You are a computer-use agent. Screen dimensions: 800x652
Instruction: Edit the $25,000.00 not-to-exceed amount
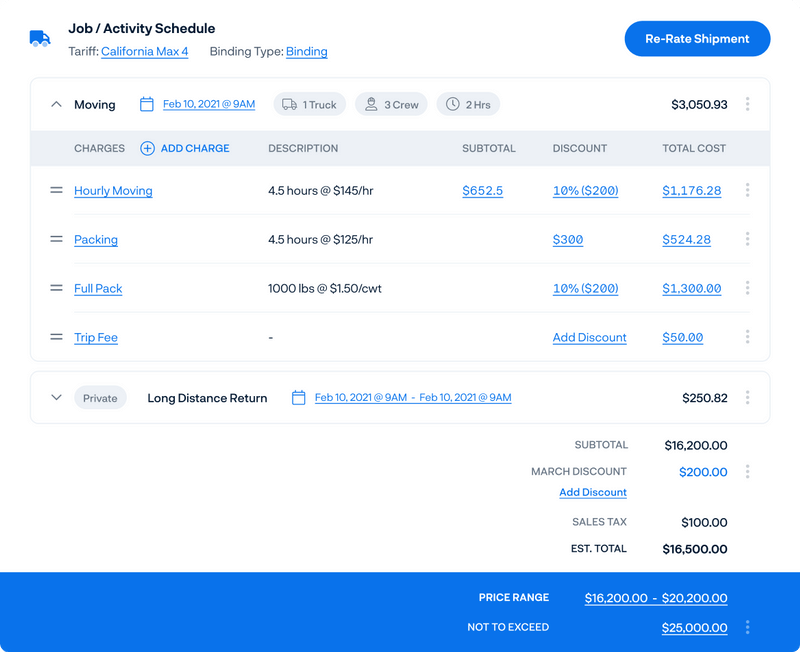click(x=694, y=628)
